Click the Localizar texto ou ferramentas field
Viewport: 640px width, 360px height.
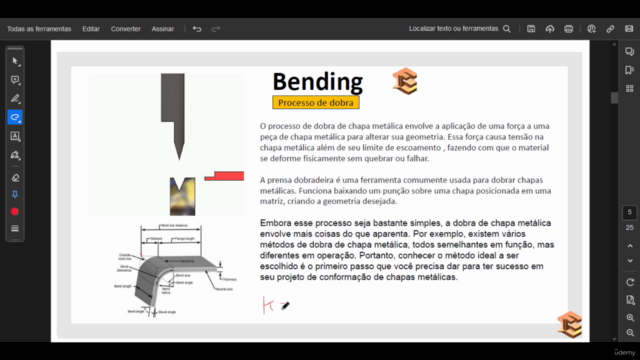pyautogui.click(x=453, y=29)
